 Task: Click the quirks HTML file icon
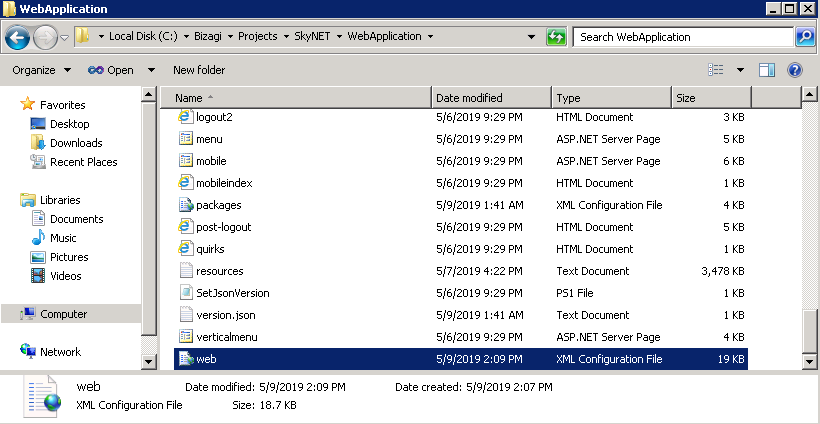point(186,249)
